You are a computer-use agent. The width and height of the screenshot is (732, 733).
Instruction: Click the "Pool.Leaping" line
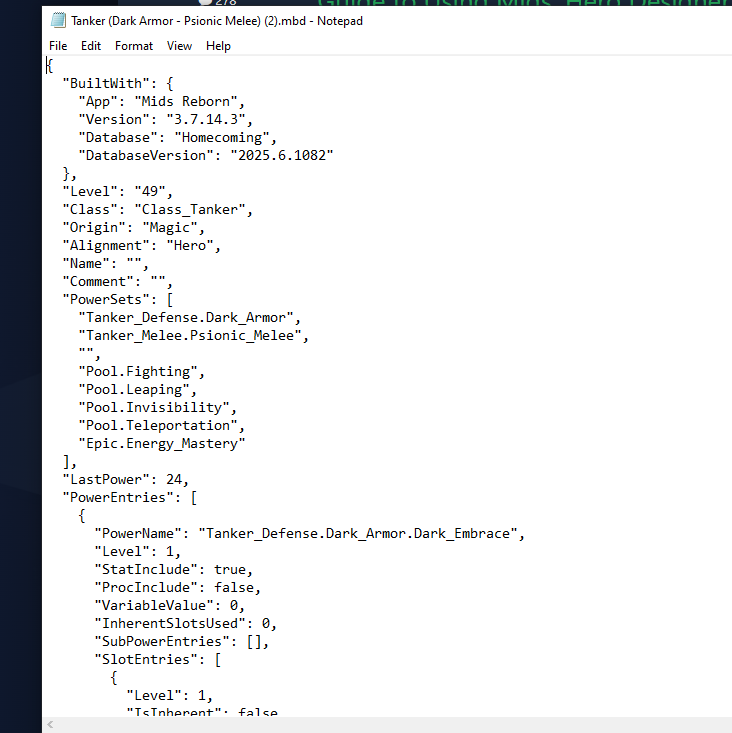point(137,389)
